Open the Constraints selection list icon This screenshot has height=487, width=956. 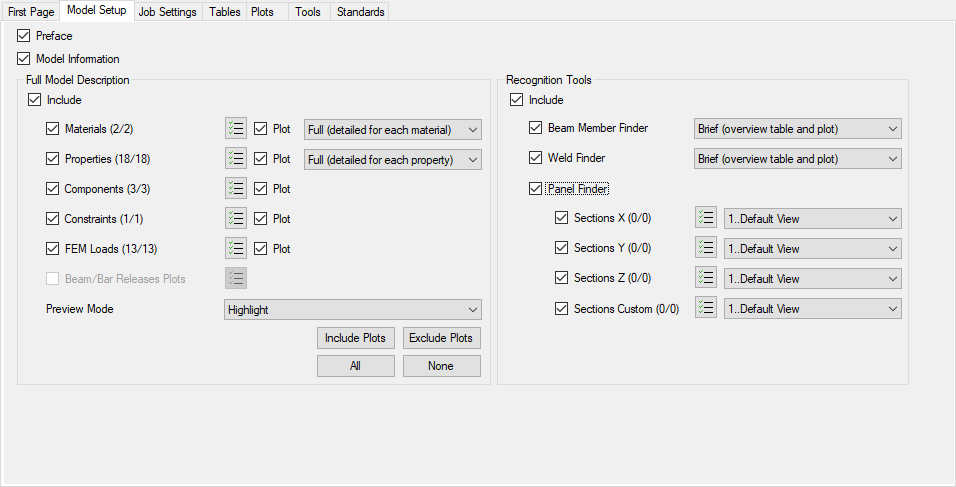coord(236,219)
